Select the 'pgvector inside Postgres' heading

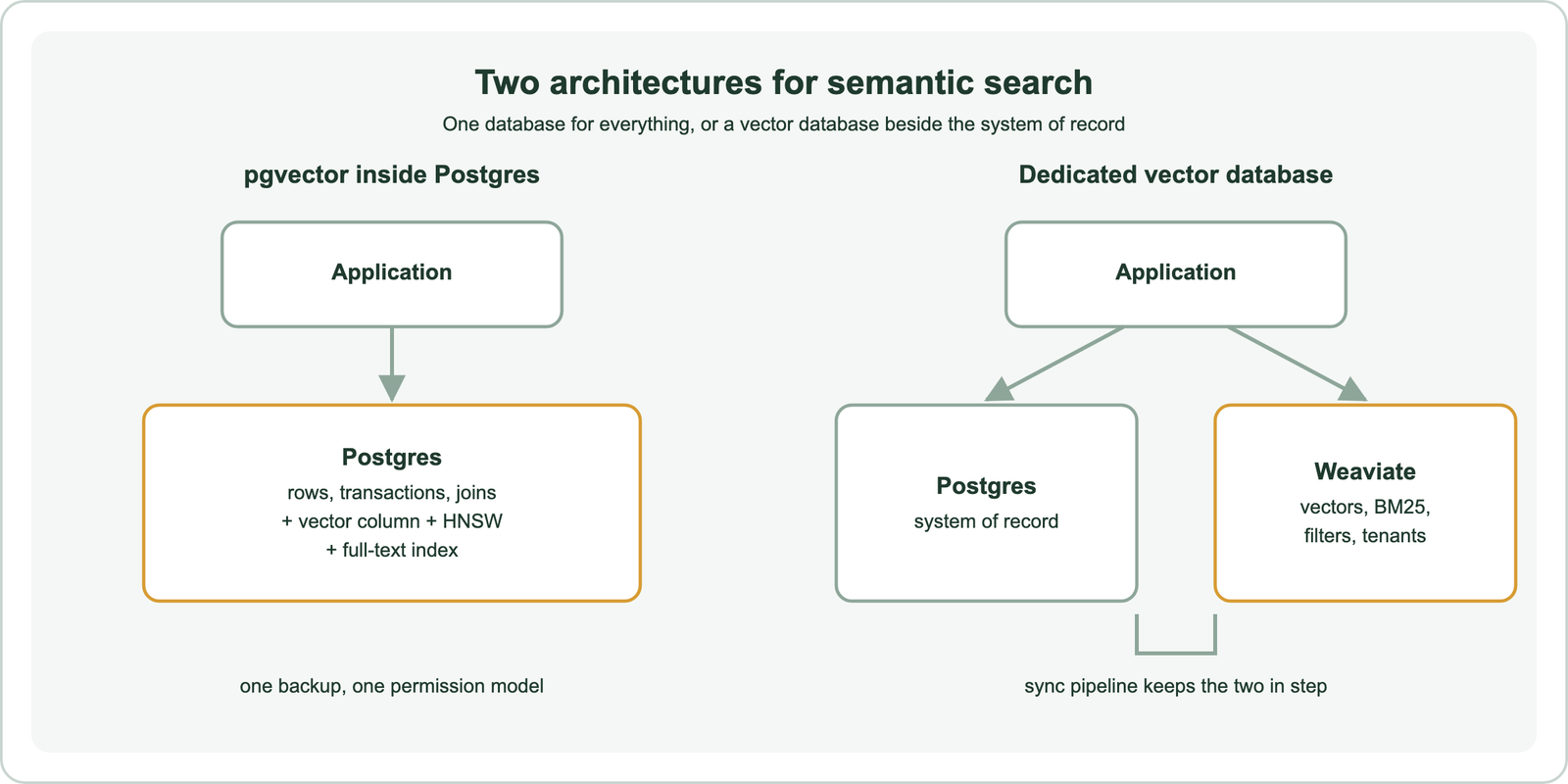[392, 174]
